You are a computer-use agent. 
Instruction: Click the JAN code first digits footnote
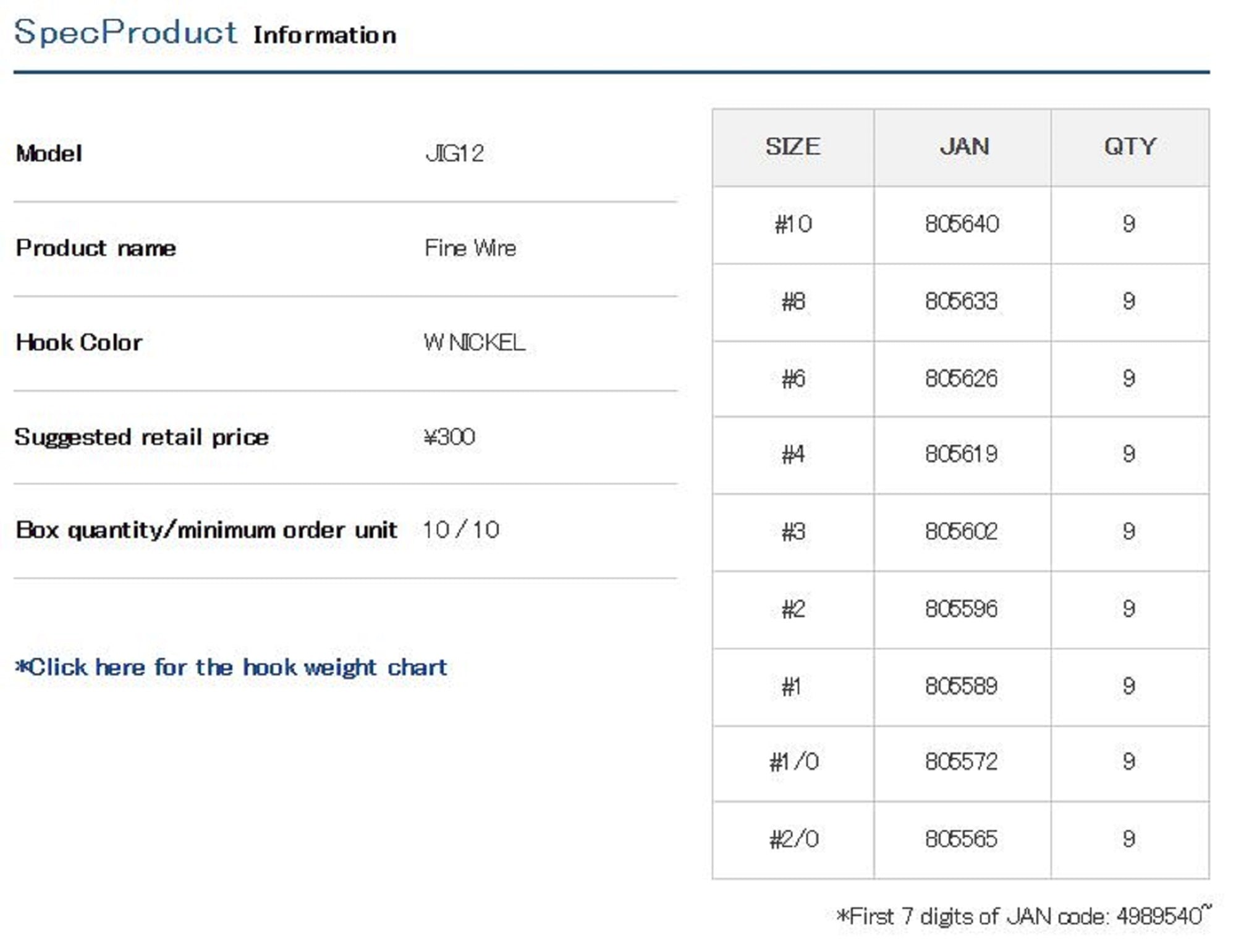click(x=1023, y=916)
